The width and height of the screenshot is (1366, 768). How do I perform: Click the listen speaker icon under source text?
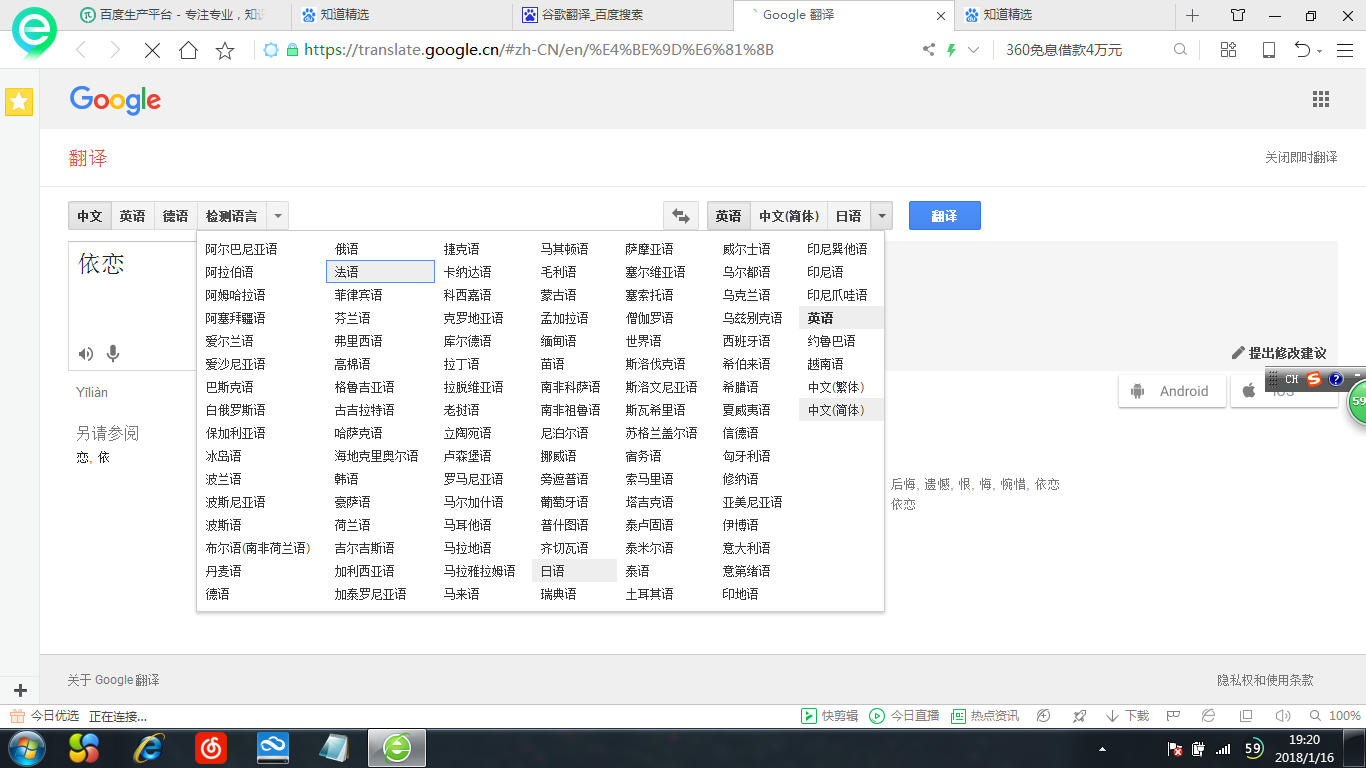tap(86, 354)
